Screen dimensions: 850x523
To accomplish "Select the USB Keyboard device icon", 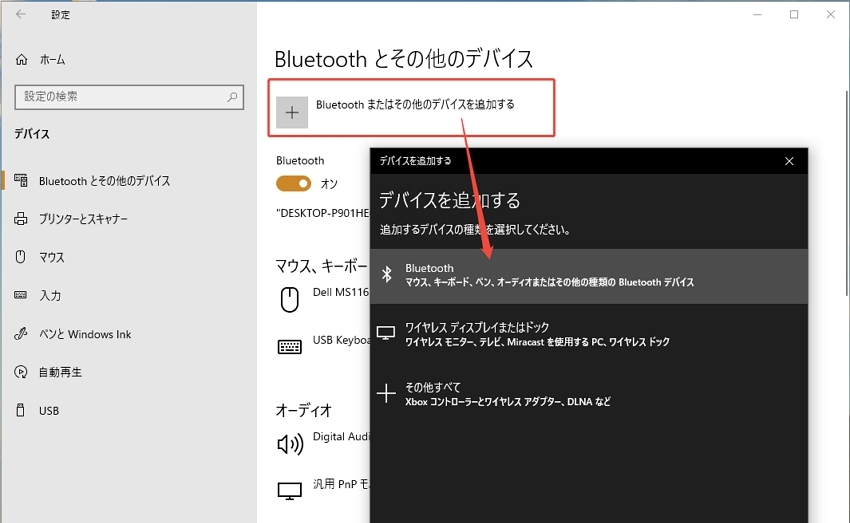I will [289, 346].
